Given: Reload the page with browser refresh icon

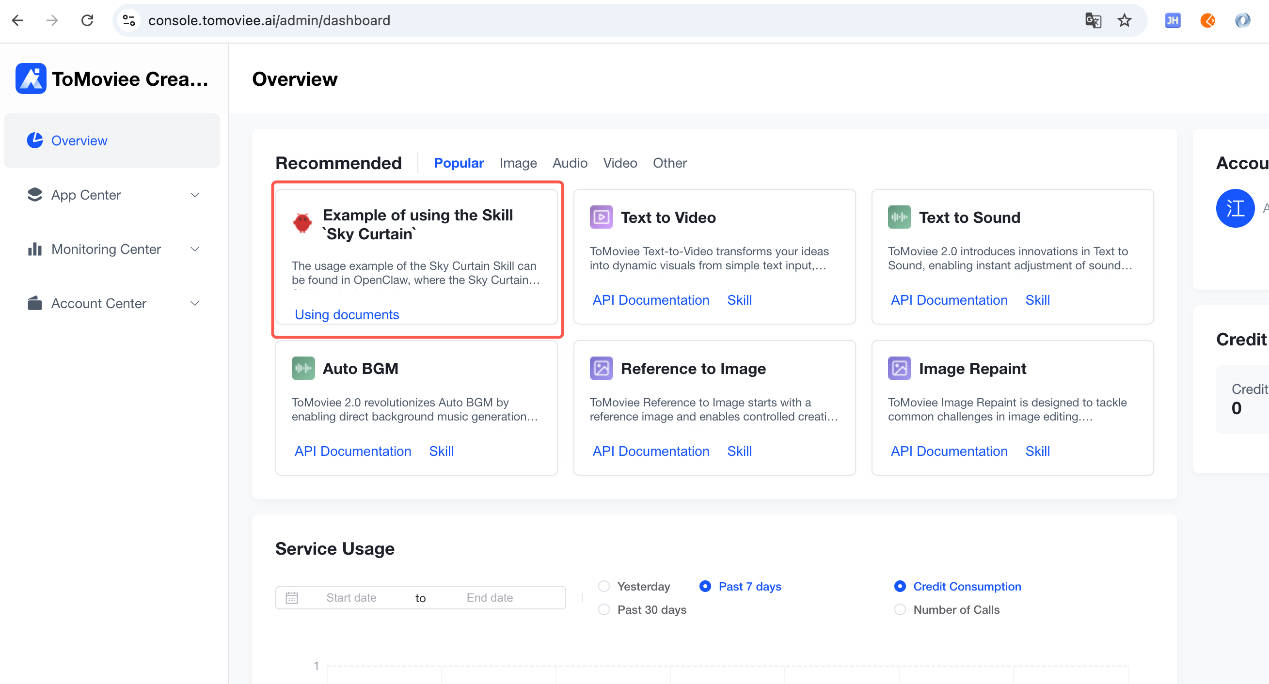Looking at the screenshot, I should [x=87, y=20].
